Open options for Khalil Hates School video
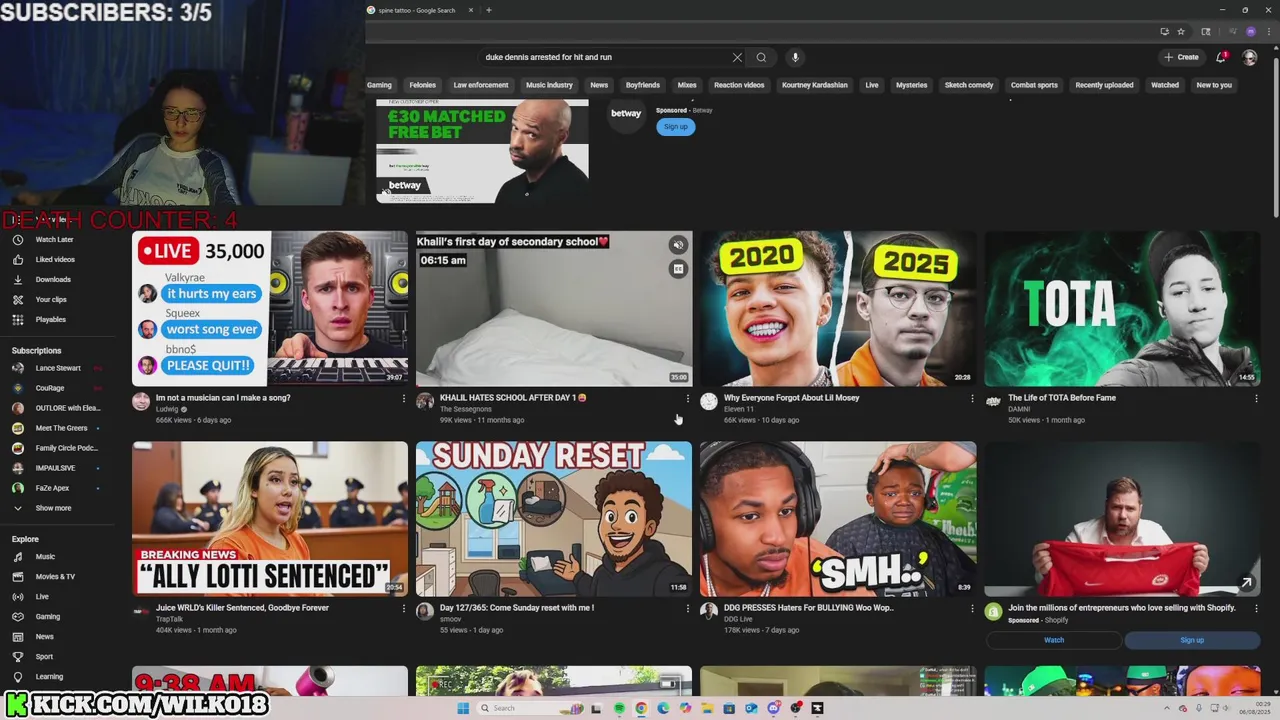The image size is (1280, 720). (x=687, y=399)
